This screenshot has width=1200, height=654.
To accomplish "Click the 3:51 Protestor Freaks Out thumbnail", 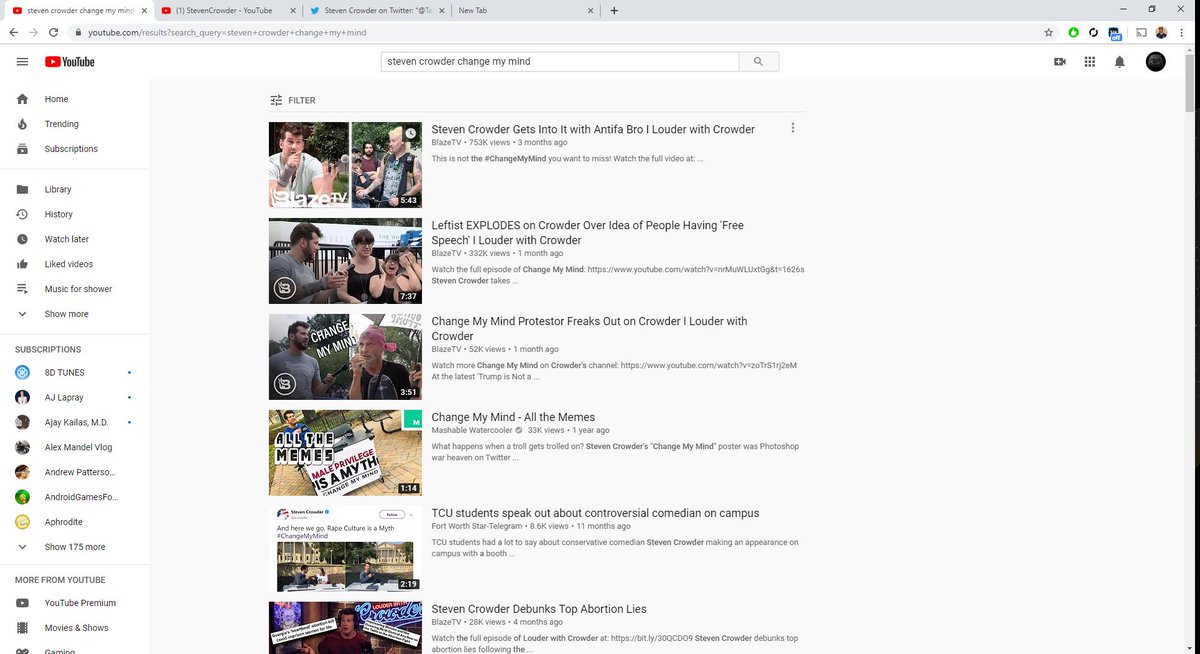I will (x=345, y=357).
